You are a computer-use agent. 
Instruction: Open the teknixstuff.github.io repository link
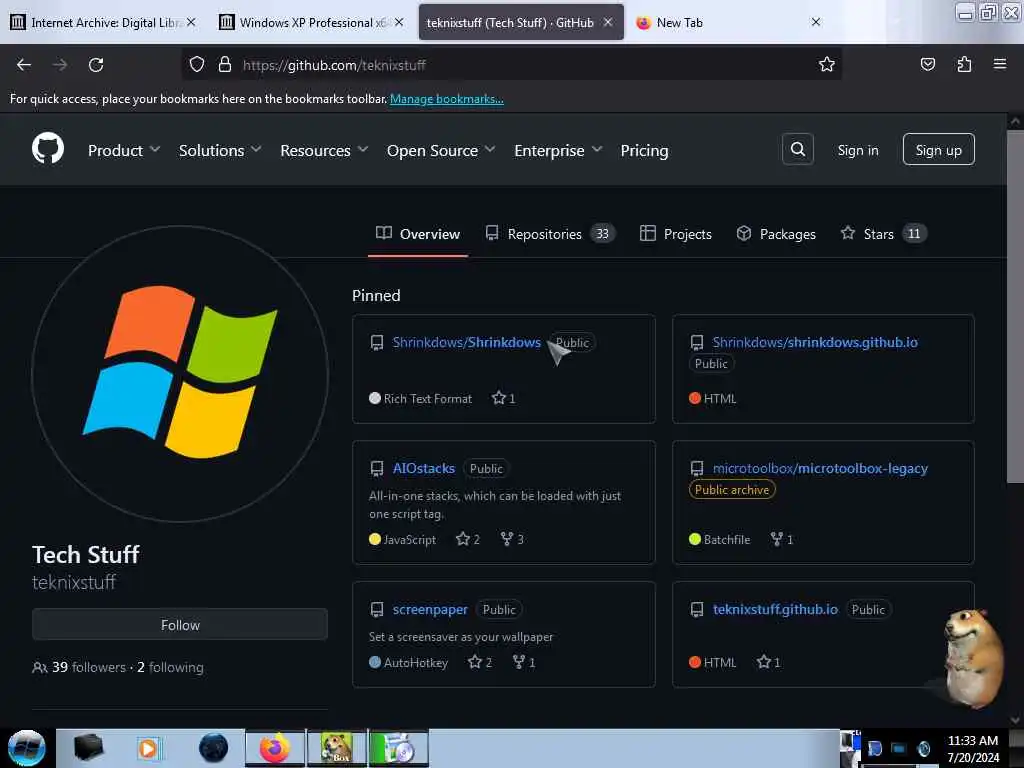(x=775, y=609)
